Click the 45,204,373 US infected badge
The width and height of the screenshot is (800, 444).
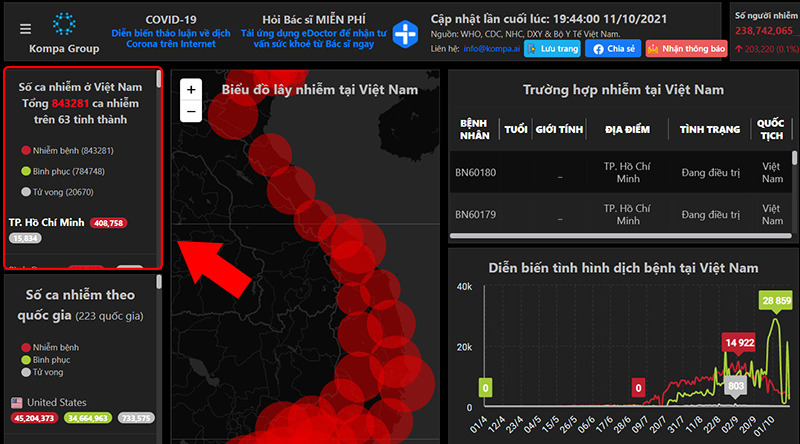coord(34,418)
